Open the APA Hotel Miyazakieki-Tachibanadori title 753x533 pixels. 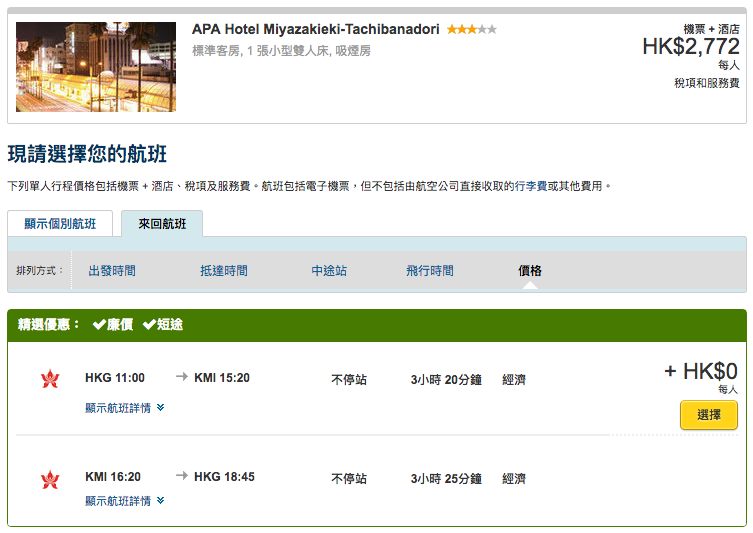tap(316, 29)
